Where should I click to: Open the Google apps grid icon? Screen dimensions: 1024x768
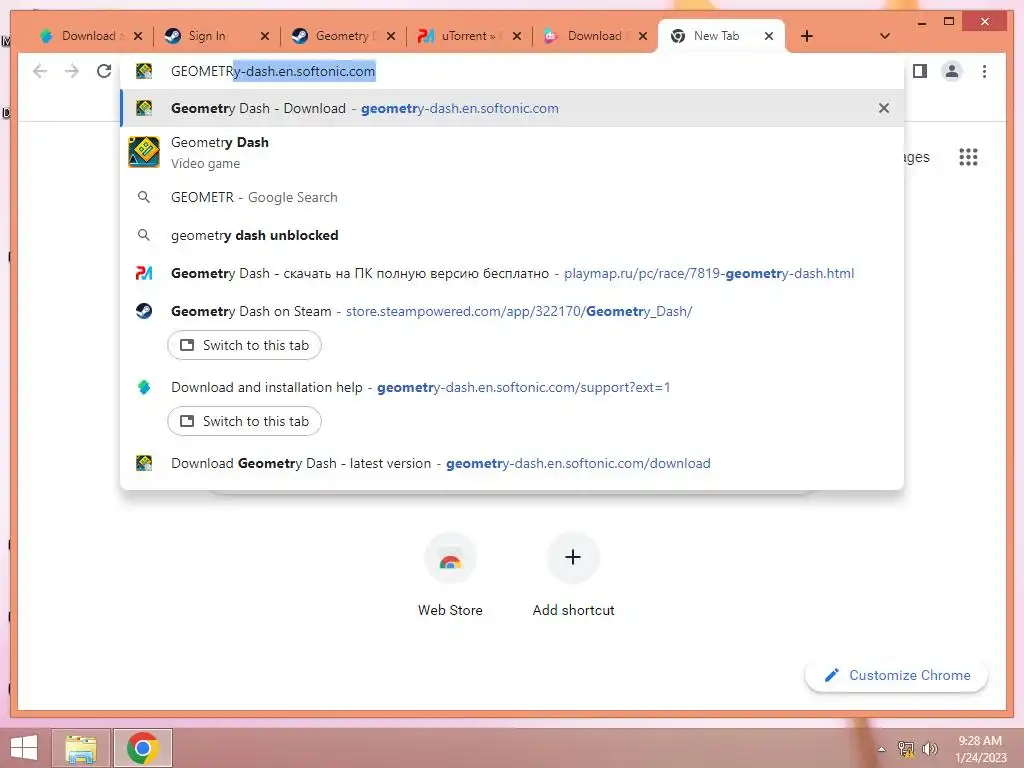968,157
